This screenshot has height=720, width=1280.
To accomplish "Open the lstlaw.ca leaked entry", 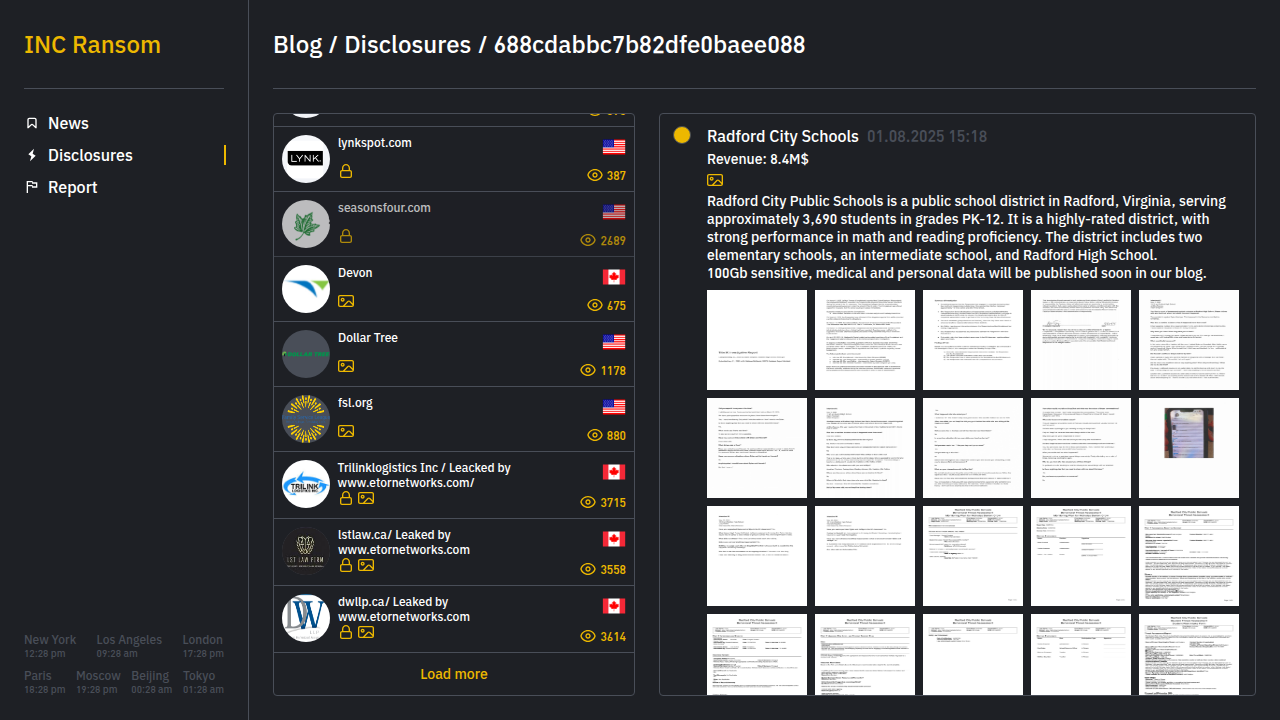I will (454, 552).
